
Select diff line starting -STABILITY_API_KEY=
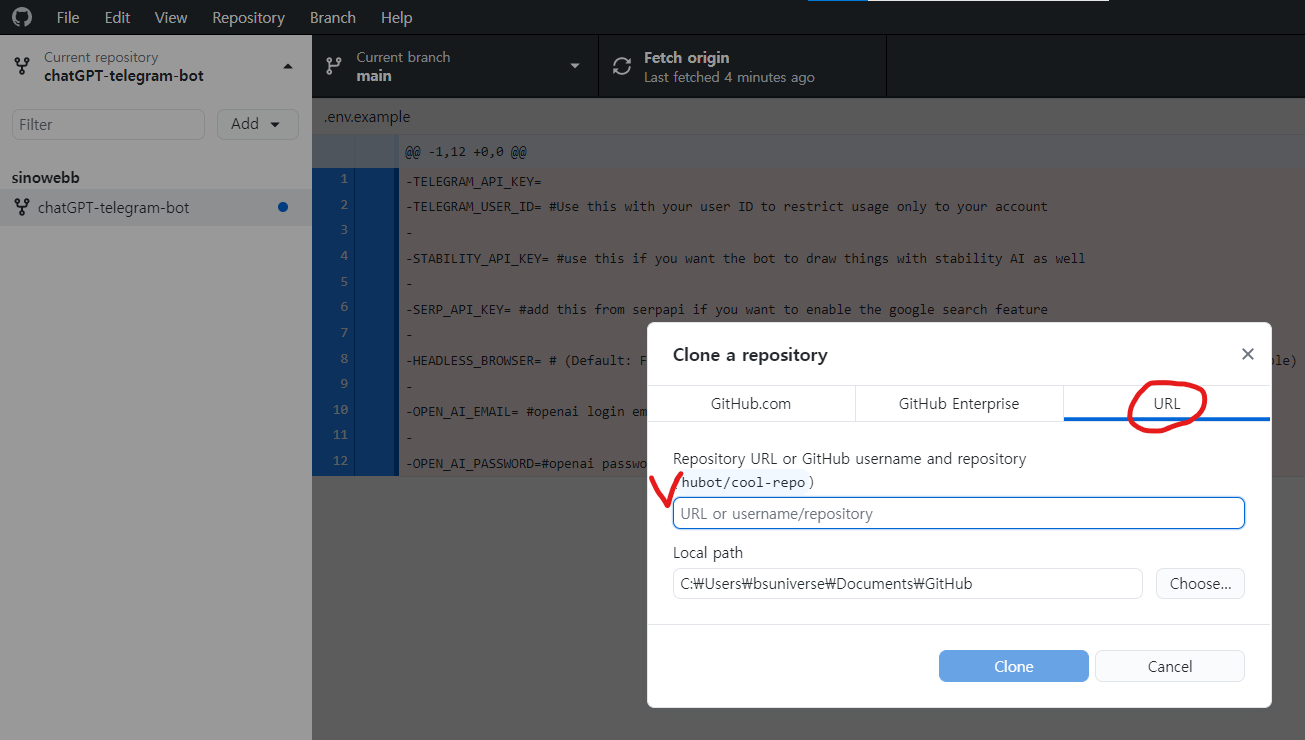745,258
